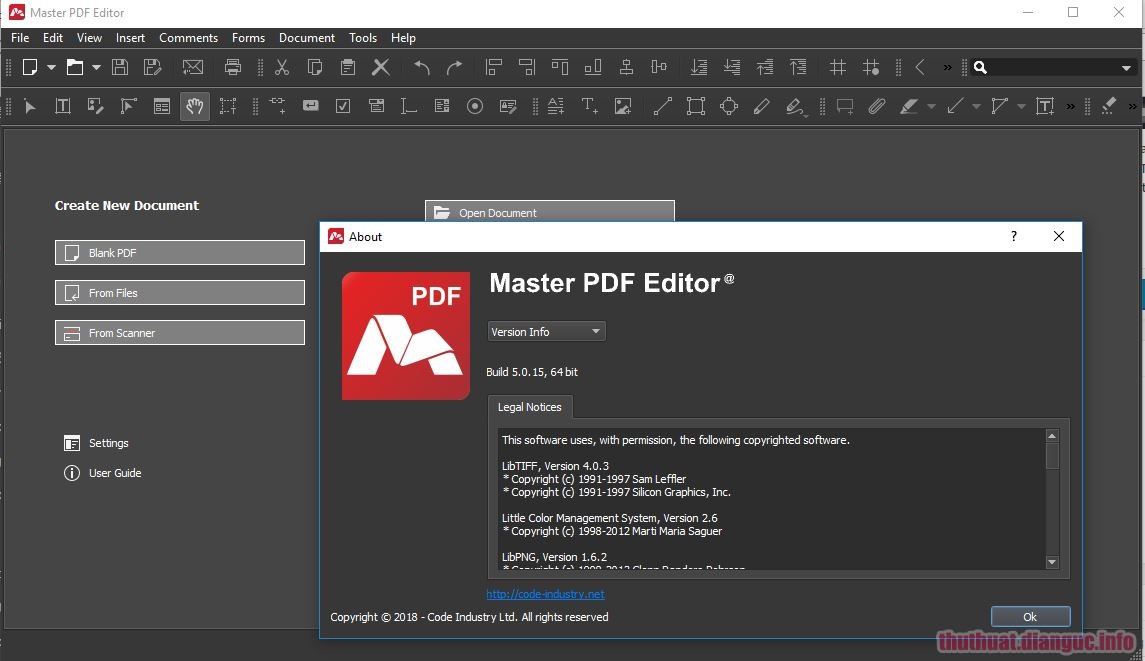
Task: Click Ok in the About dialog
Action: tap(1030, 617)
